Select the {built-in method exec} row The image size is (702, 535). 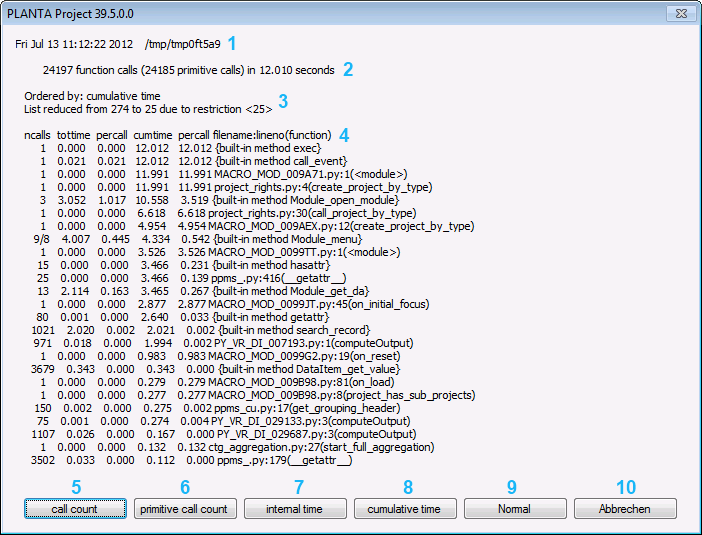pos(180,148)
